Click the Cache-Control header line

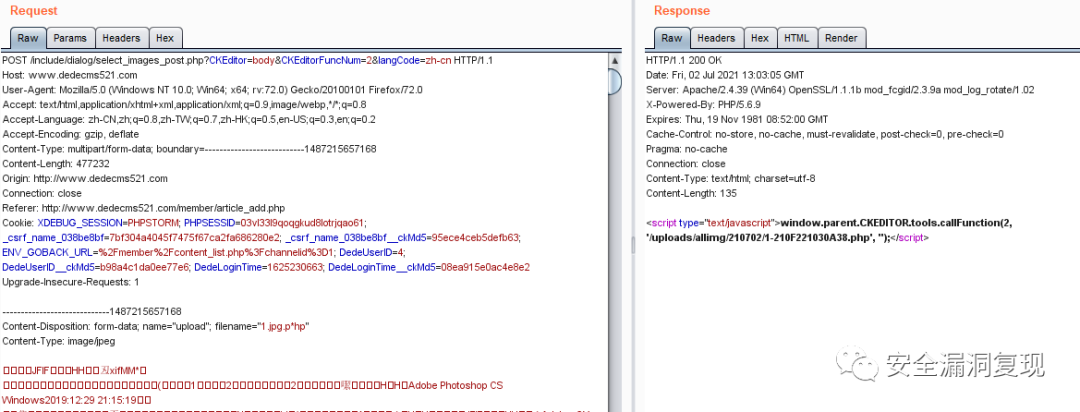pyautogui.click(x=824, y=134)
